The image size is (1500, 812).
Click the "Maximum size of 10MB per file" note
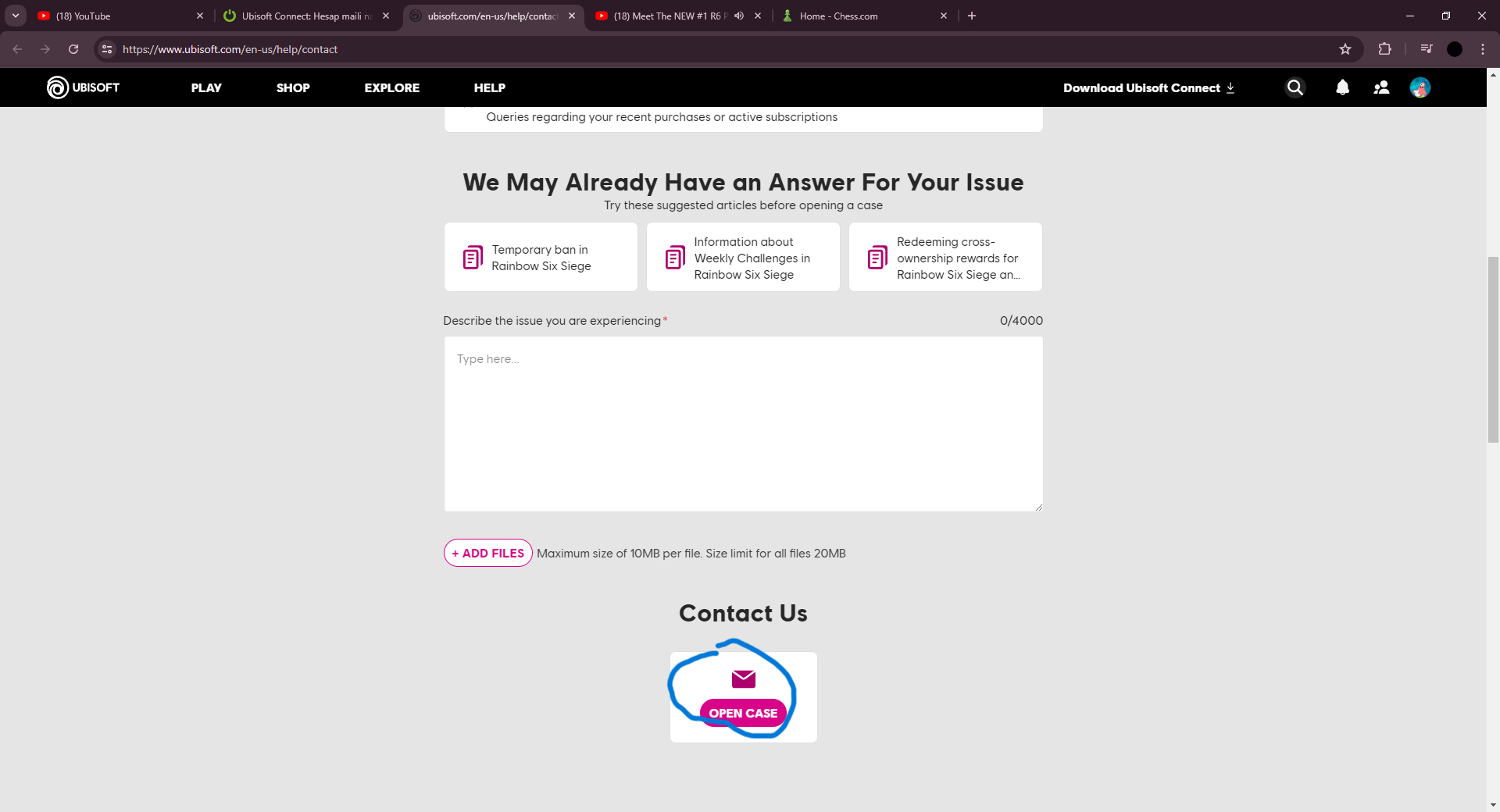coord(691,554)
